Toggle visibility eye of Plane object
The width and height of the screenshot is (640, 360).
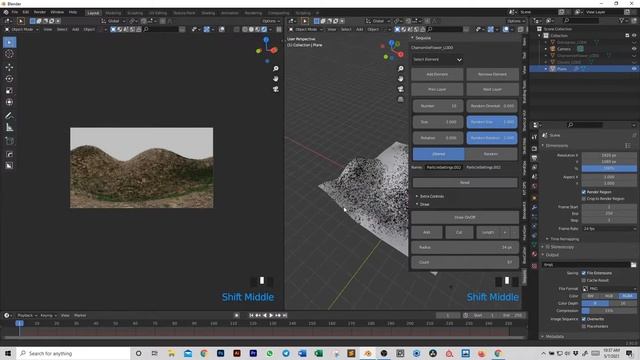pyautogui.click(x=633, y=69)
